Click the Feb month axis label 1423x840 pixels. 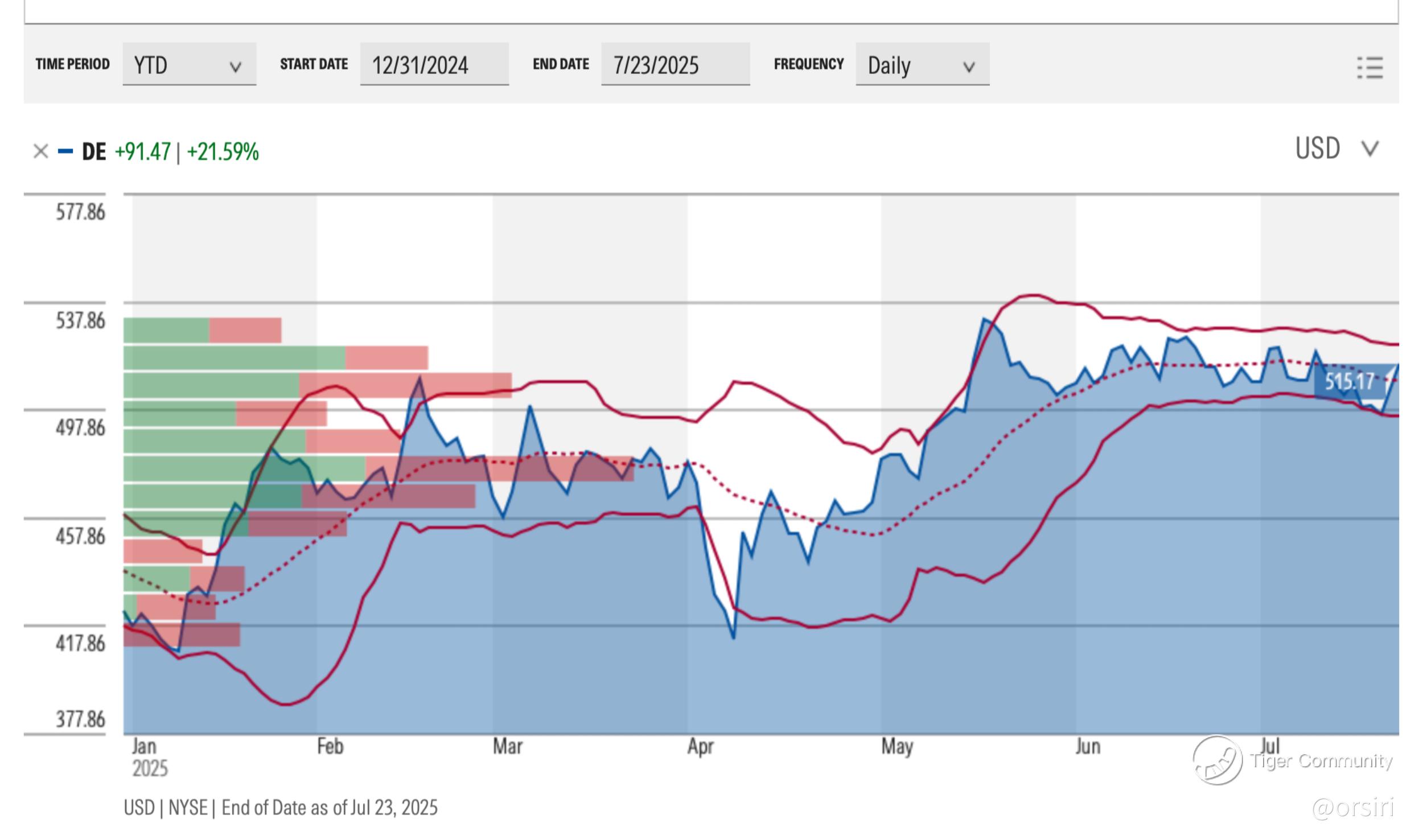[x=330, y=746]
